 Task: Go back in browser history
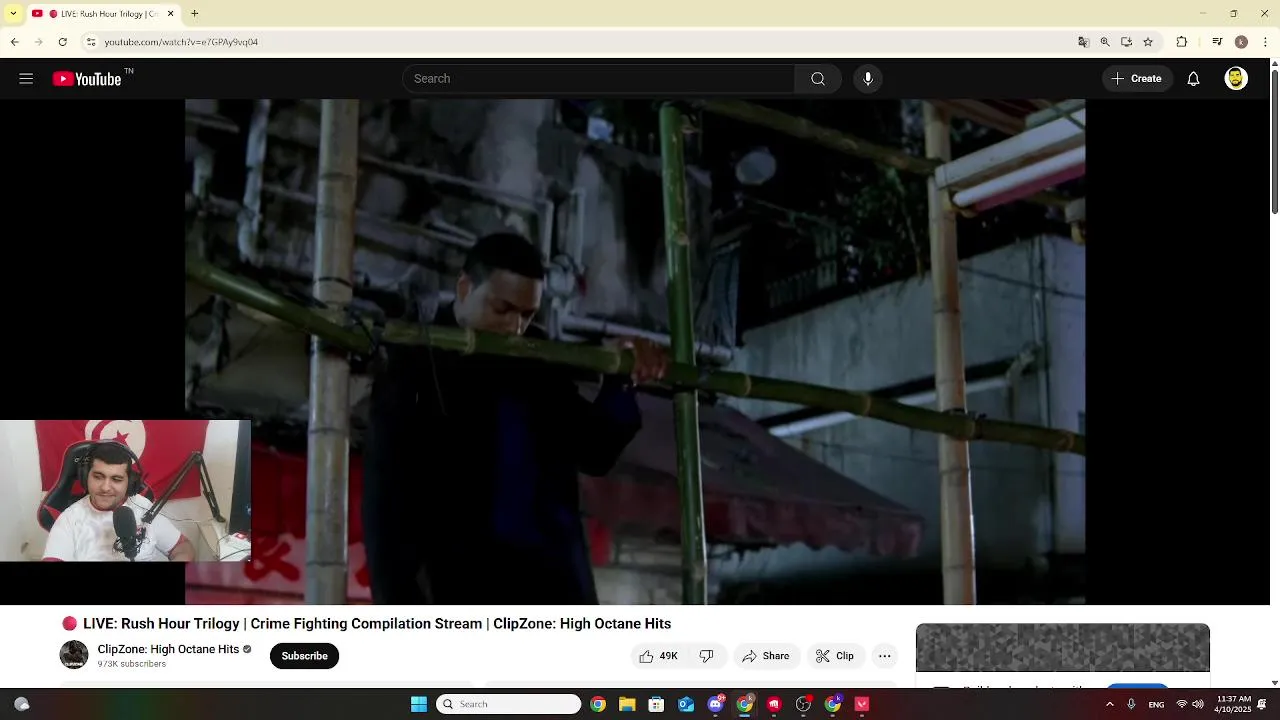tap(14, 42)
